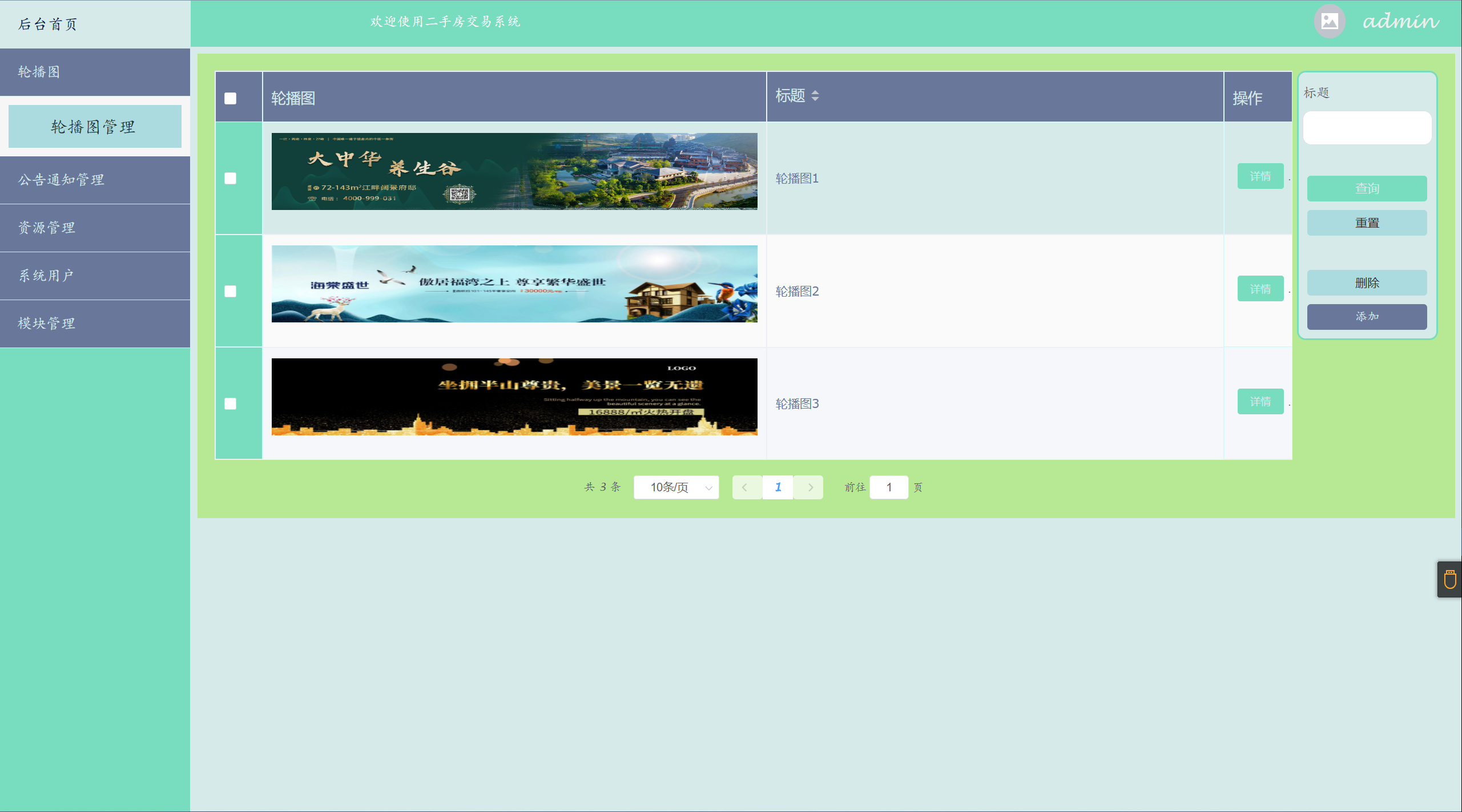Open the 10条/页 page size dropdown
1462x812 pixels.
676,487
